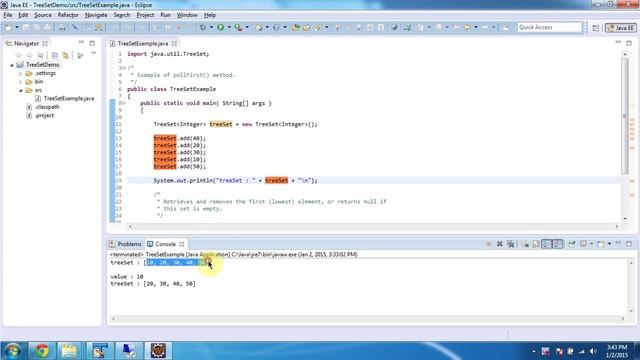Click Collapse All icon in Navigator toolbar
Screen dimensions: 640x360
coord(55,55)
